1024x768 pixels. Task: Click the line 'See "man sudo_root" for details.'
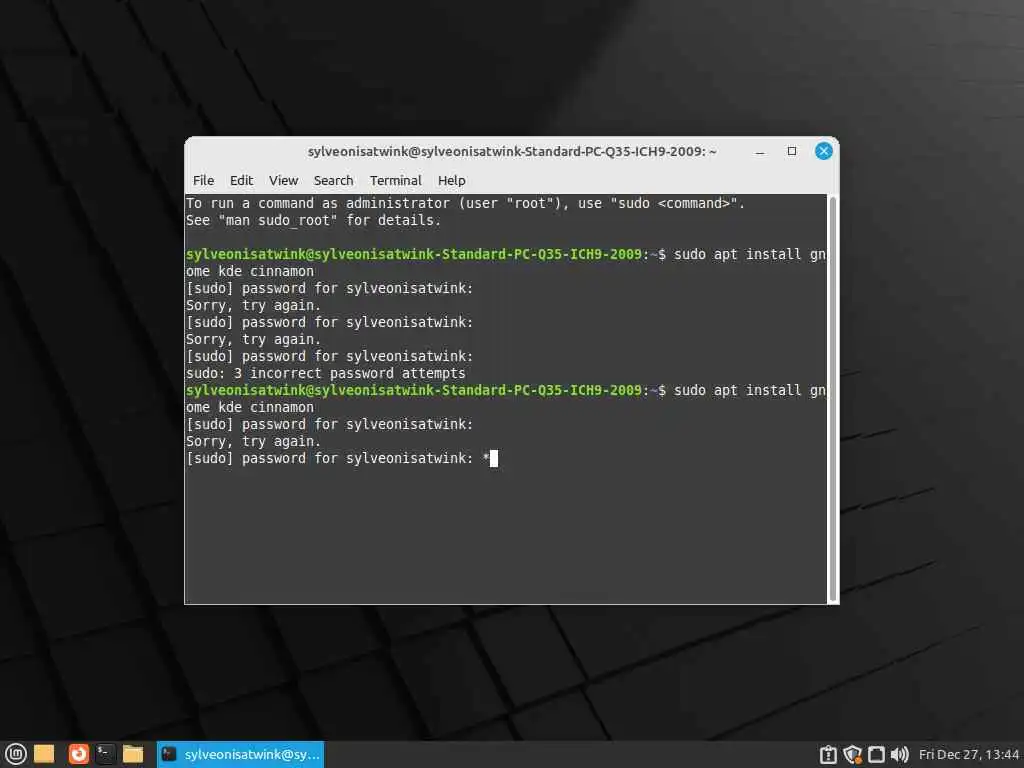click(313, 221)
